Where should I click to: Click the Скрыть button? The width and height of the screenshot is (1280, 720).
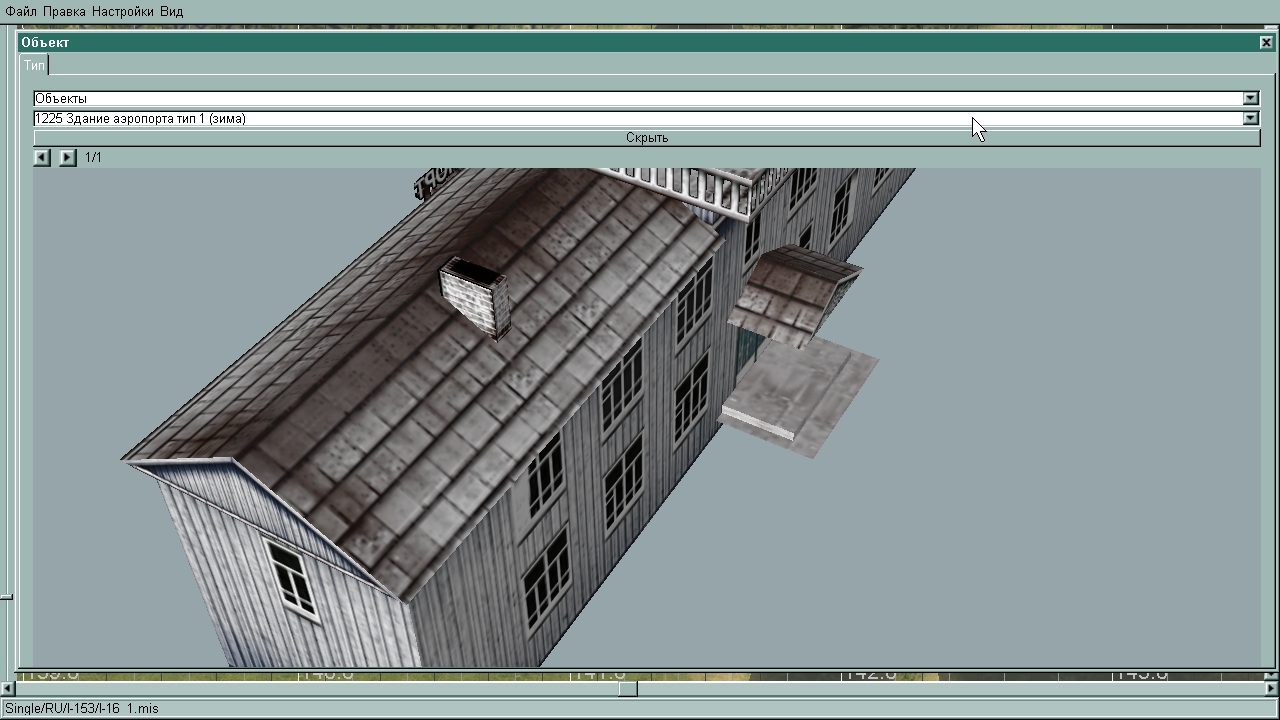click(x=647, y=138)
